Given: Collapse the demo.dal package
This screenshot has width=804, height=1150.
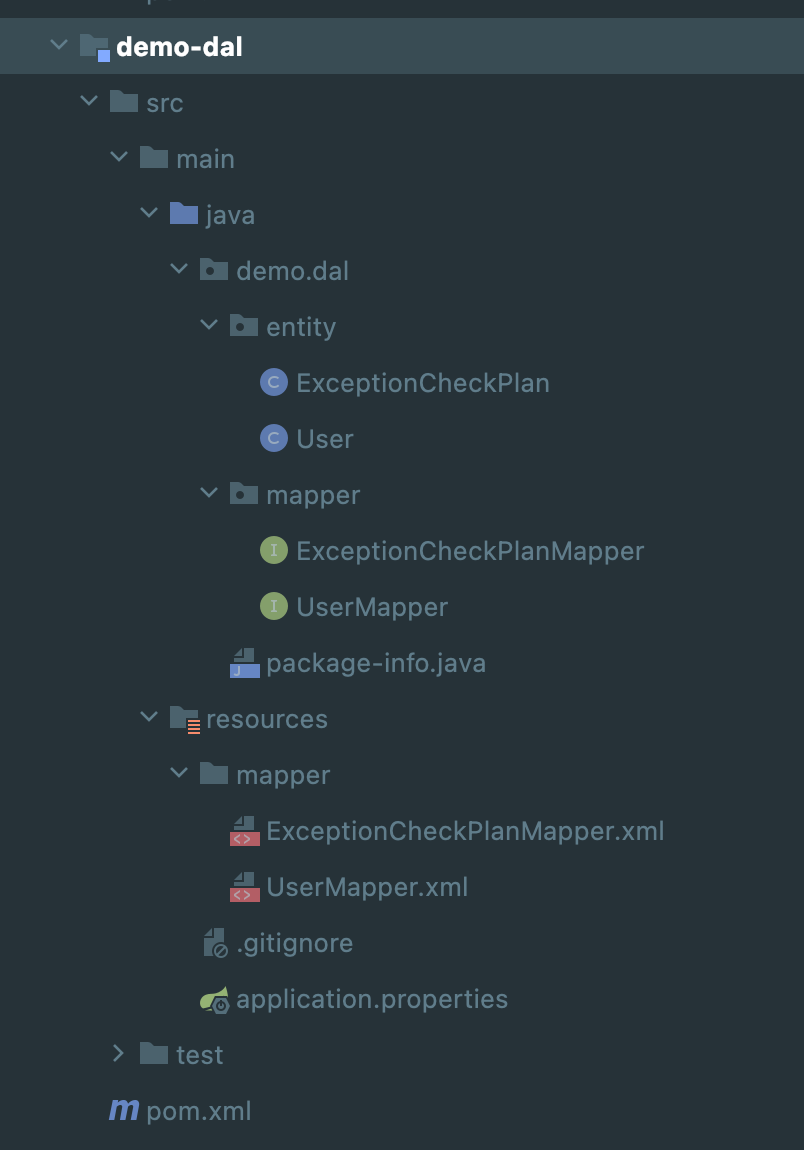Looking at the screenshot, I should click(179, 270).
